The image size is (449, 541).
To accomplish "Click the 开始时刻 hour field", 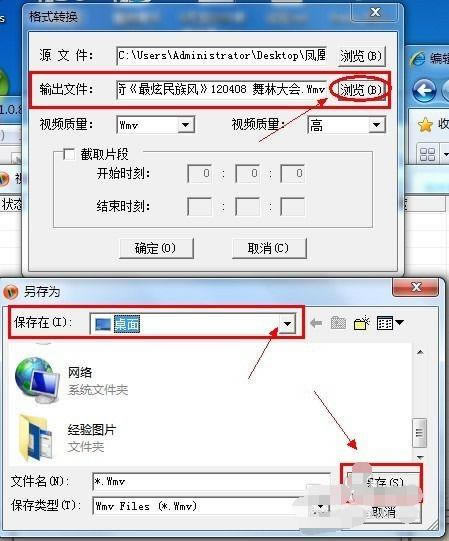I will click(199, 173).
